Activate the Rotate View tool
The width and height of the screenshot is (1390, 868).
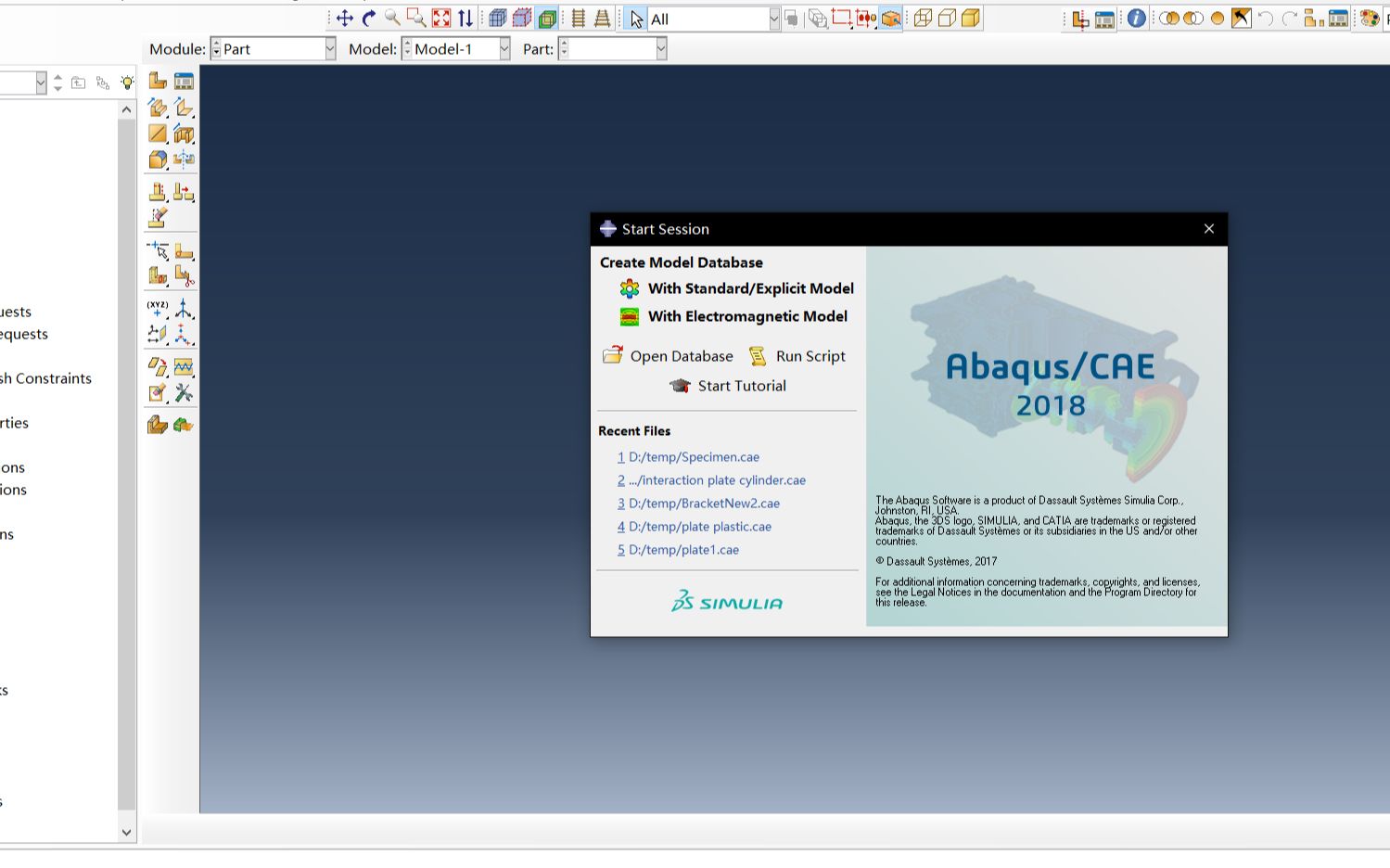(368, 19)
